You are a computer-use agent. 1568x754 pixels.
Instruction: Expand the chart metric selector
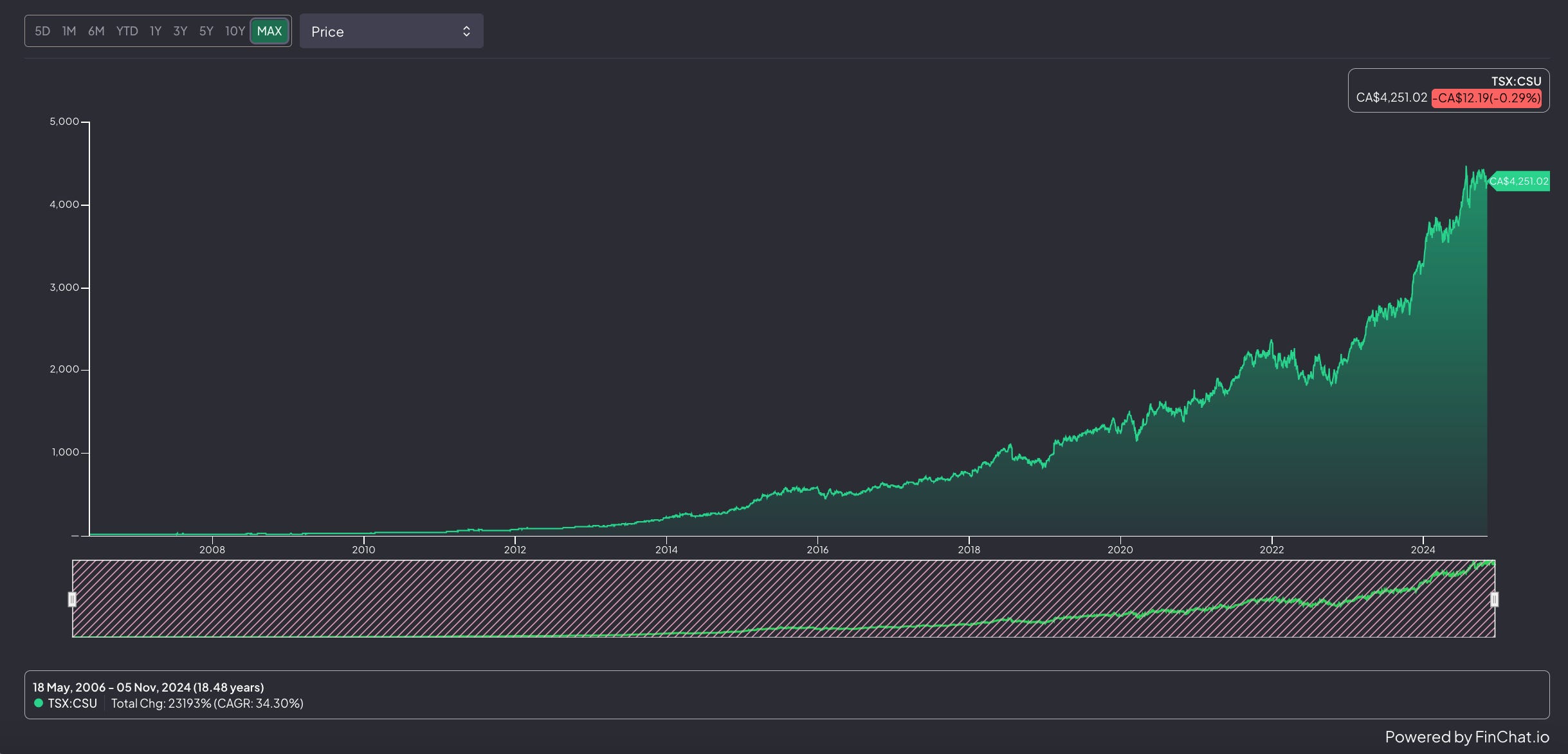390,31
